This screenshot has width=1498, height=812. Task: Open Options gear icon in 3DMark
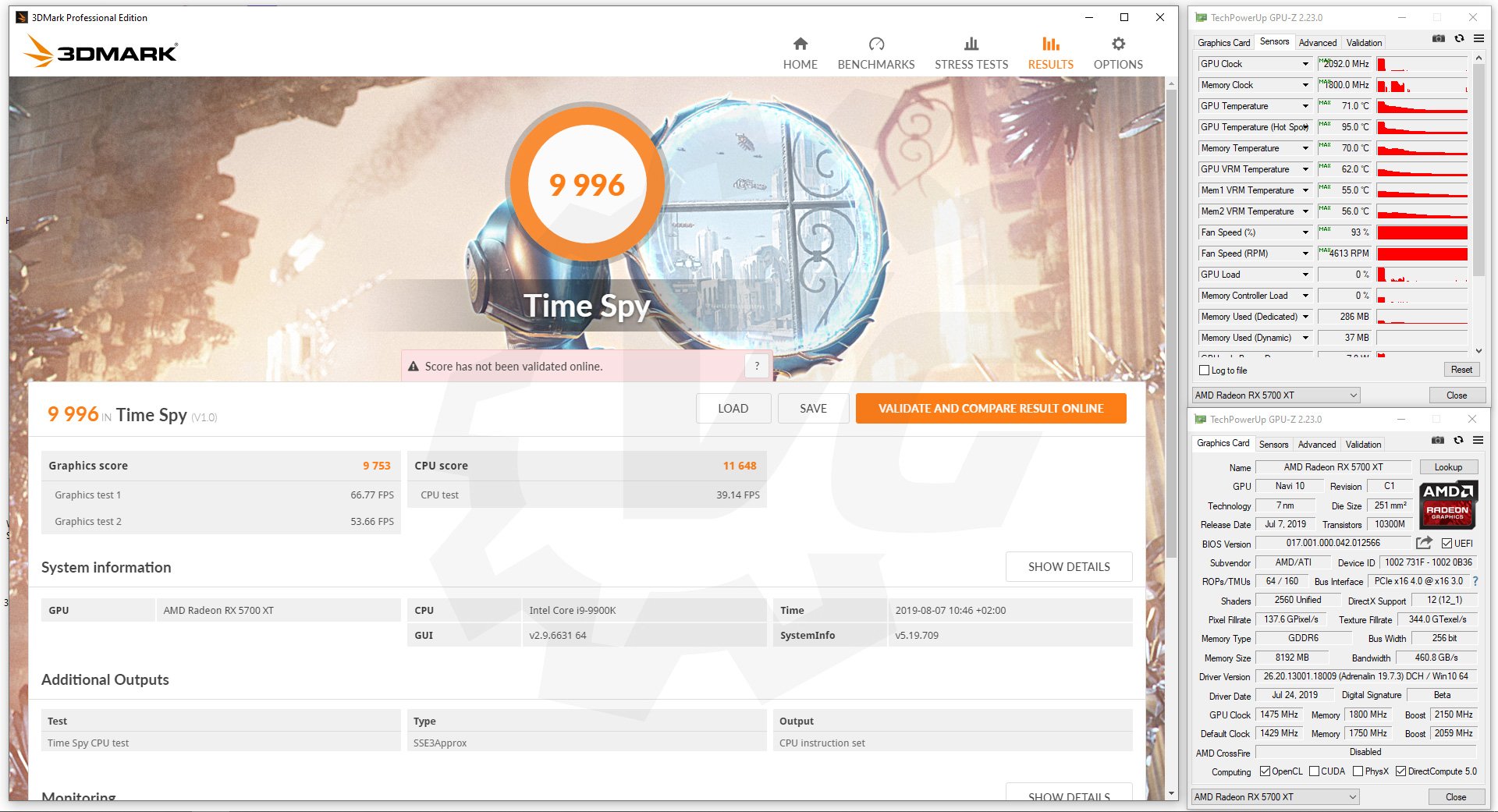pyautogui.click(x=1118, y=44)
